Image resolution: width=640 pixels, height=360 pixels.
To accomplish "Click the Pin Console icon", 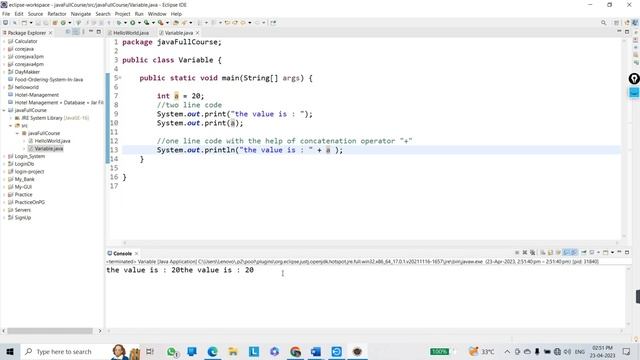I will coord(584,253).
